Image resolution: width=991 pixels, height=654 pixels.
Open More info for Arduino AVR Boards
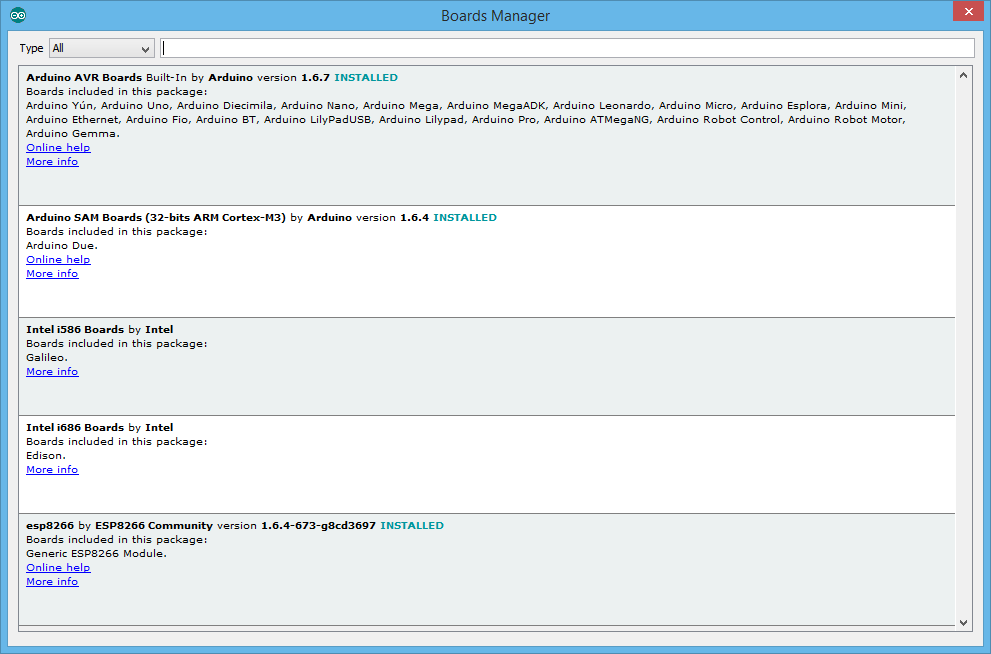[x=52, y=161]
